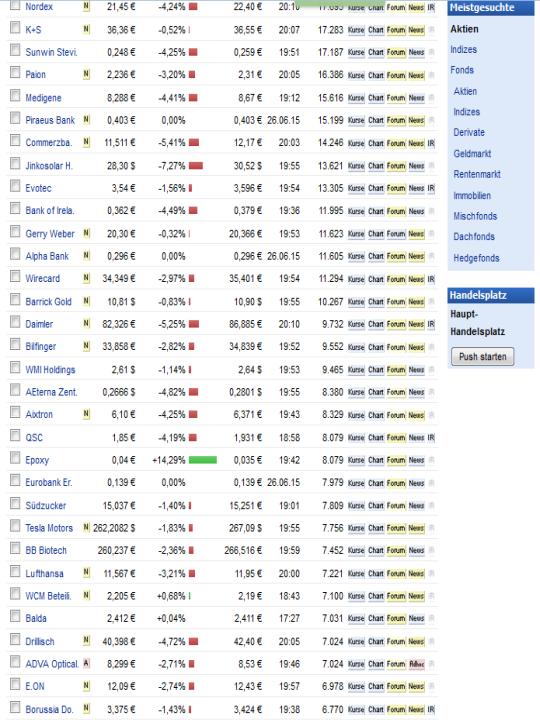
Task: Open the Kurse icon for Südzucker row
Action: (x=356, y=506)
